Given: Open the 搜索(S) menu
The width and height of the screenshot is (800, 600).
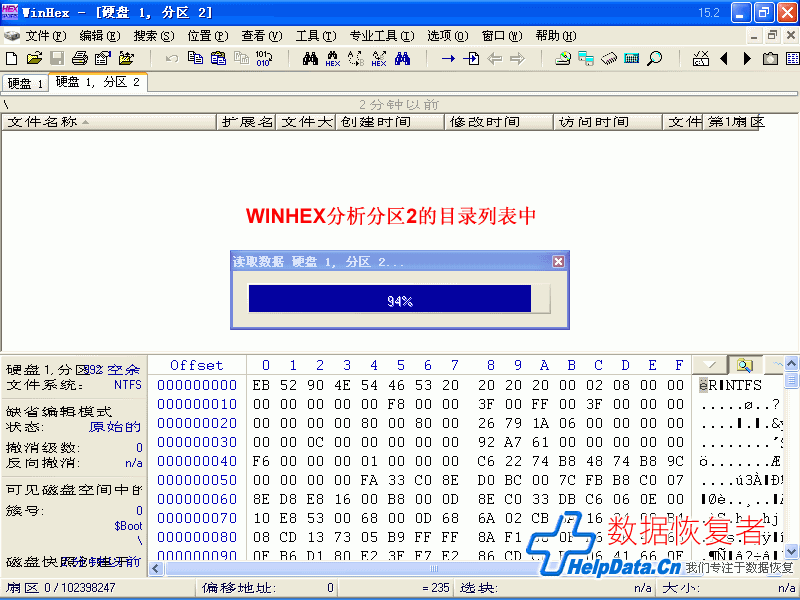Looking at the screenshot, I should pos(154,36).
